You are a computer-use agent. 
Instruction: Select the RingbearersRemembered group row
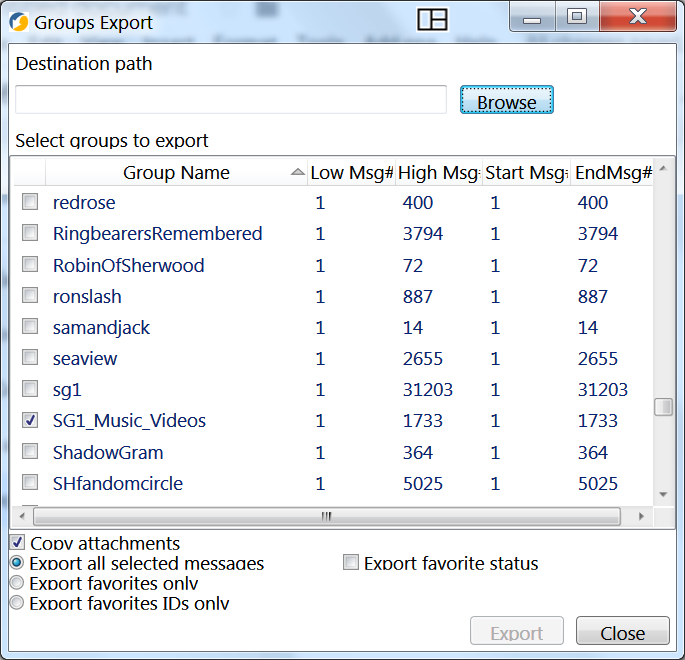coord(157,234)
